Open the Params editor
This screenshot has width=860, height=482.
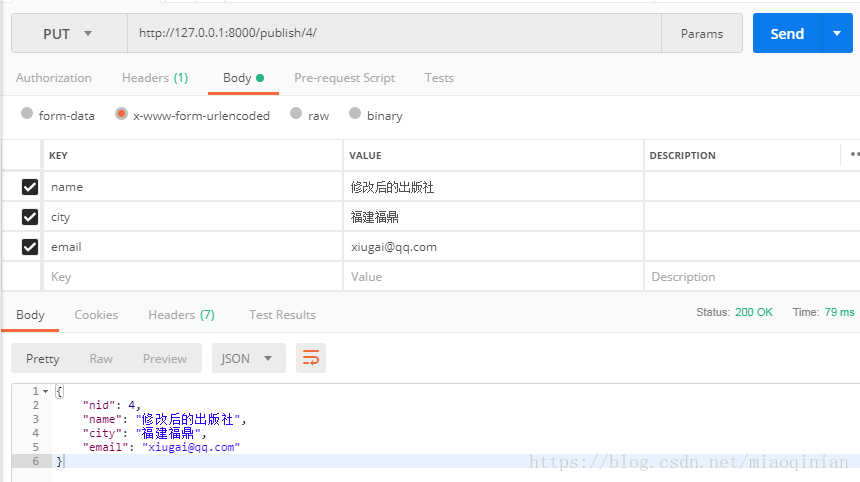tap(701, 33)
